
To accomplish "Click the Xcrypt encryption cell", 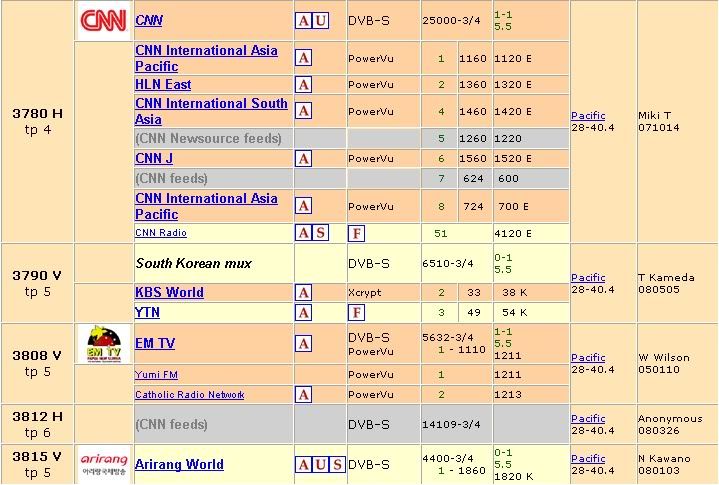I will coord(383,292).
